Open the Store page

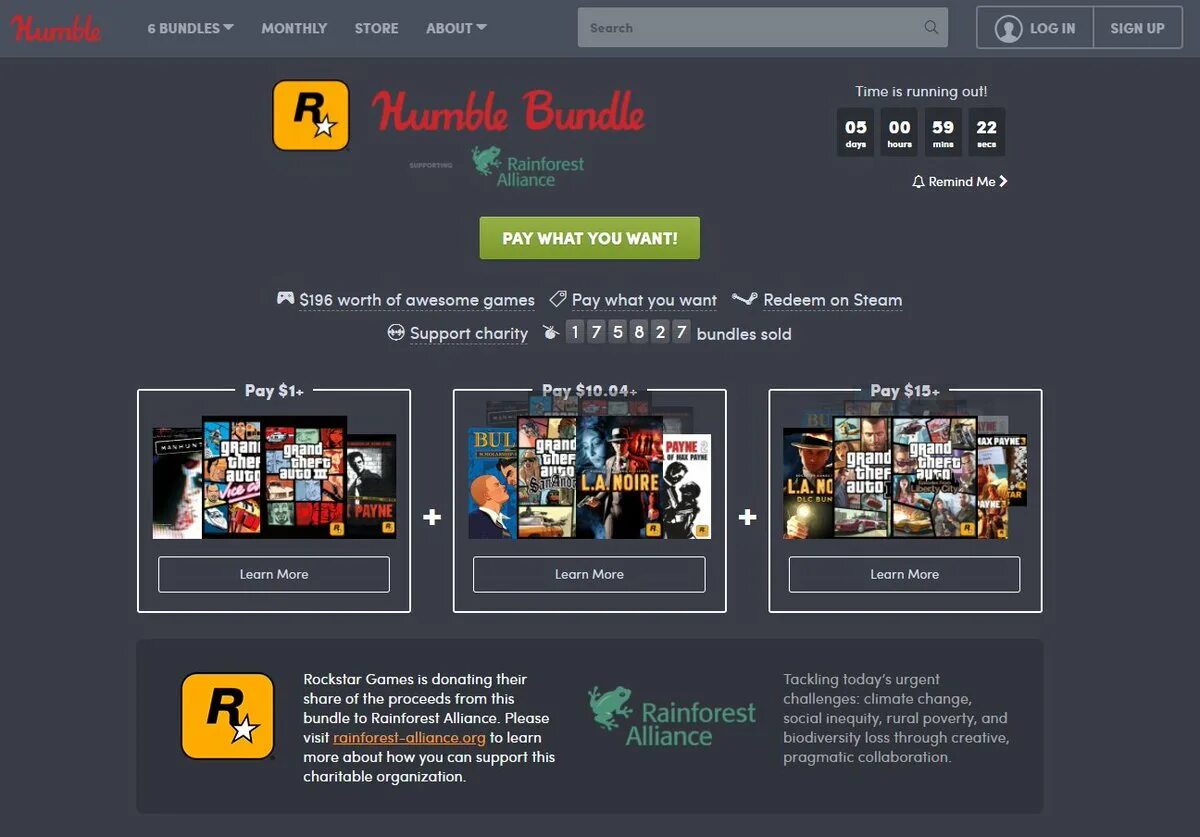(x=376, y=28)
